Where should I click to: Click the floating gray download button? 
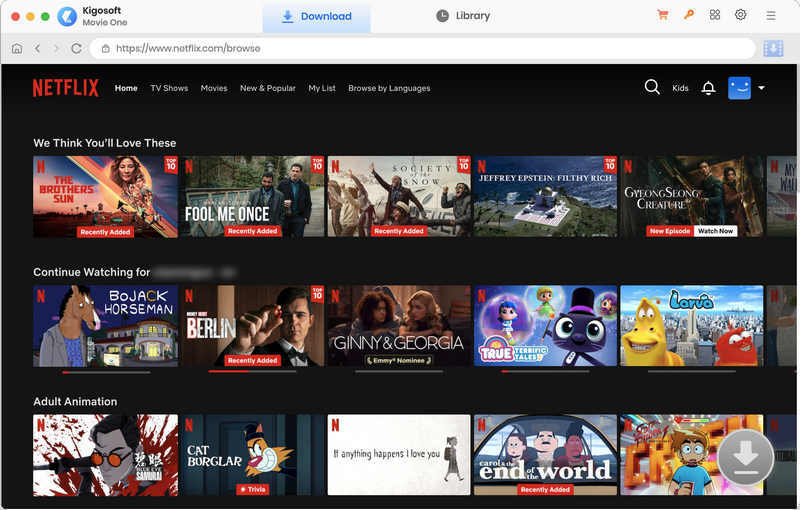pos(745,456)
